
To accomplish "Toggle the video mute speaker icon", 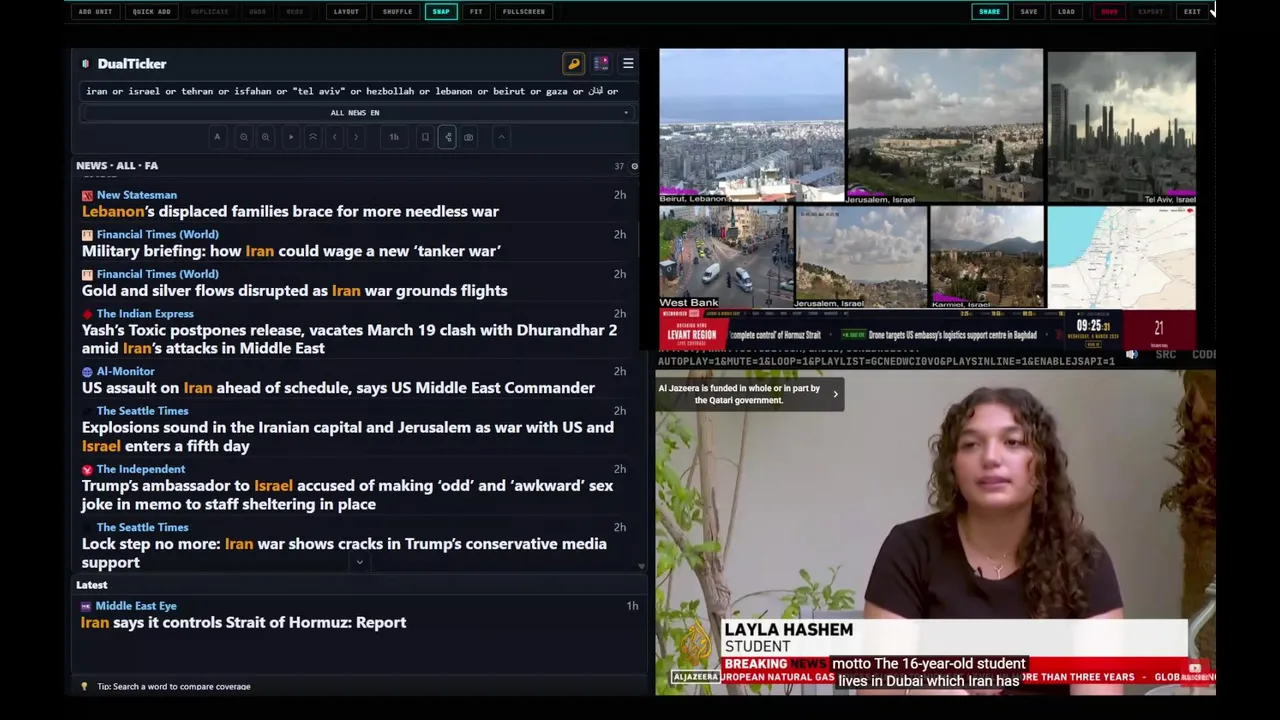I will coord(1132,354).
